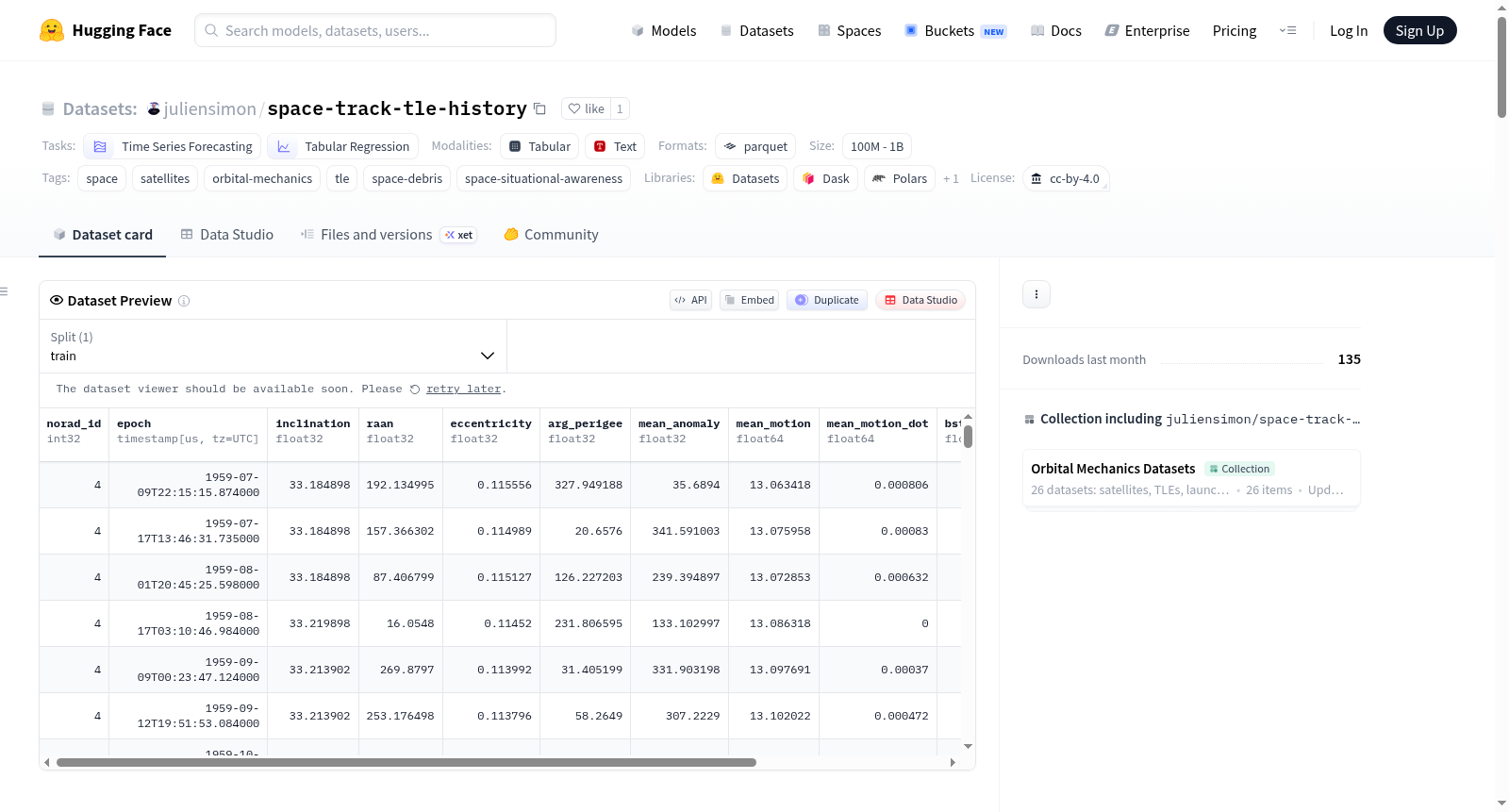
Task: Open the cc-by-4.0 license tag
Action: [x=1066, y=178]
